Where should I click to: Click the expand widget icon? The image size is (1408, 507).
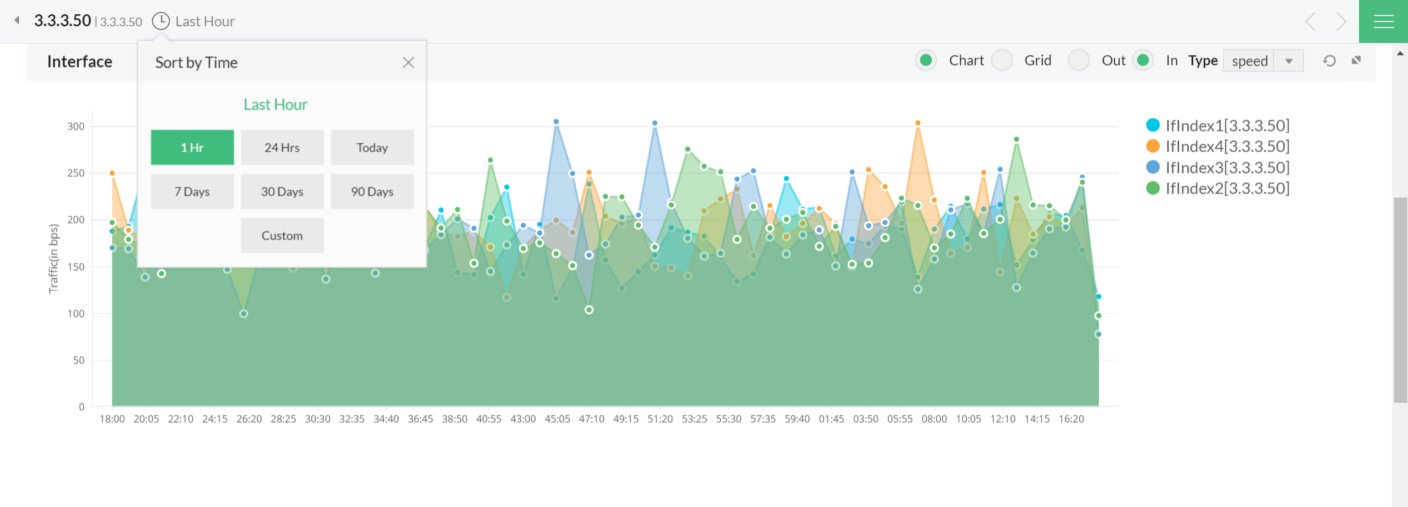[1357, 61]
